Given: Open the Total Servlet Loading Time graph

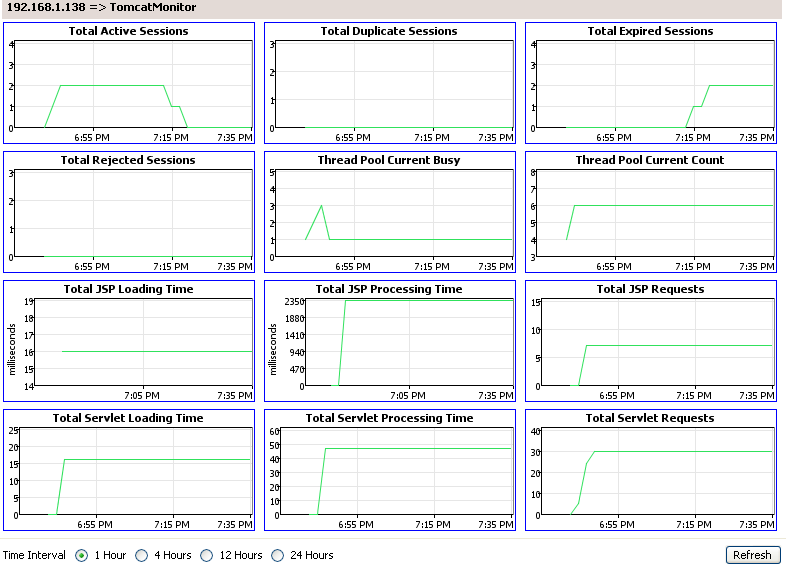Looking at the screenshot, I should (129, 470).
